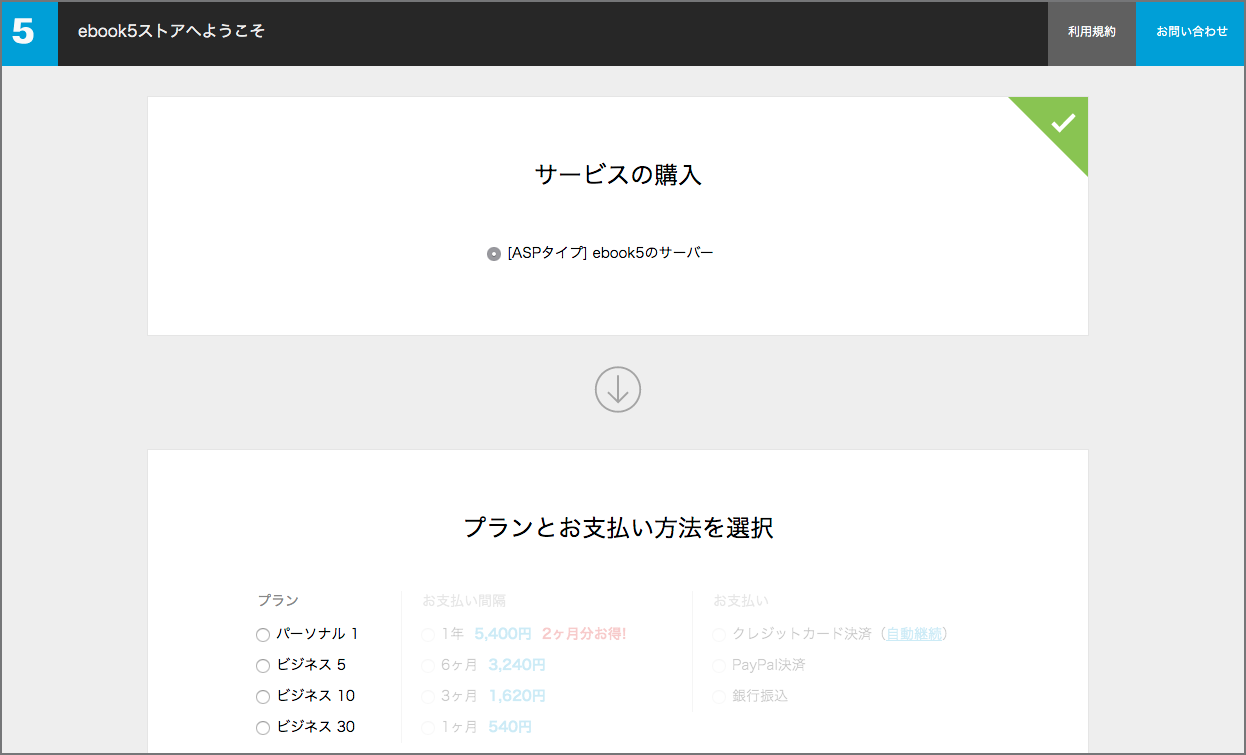
Task: Select PayPal決済 payment method
Action: pyautogui.click(x=719, y=666)
